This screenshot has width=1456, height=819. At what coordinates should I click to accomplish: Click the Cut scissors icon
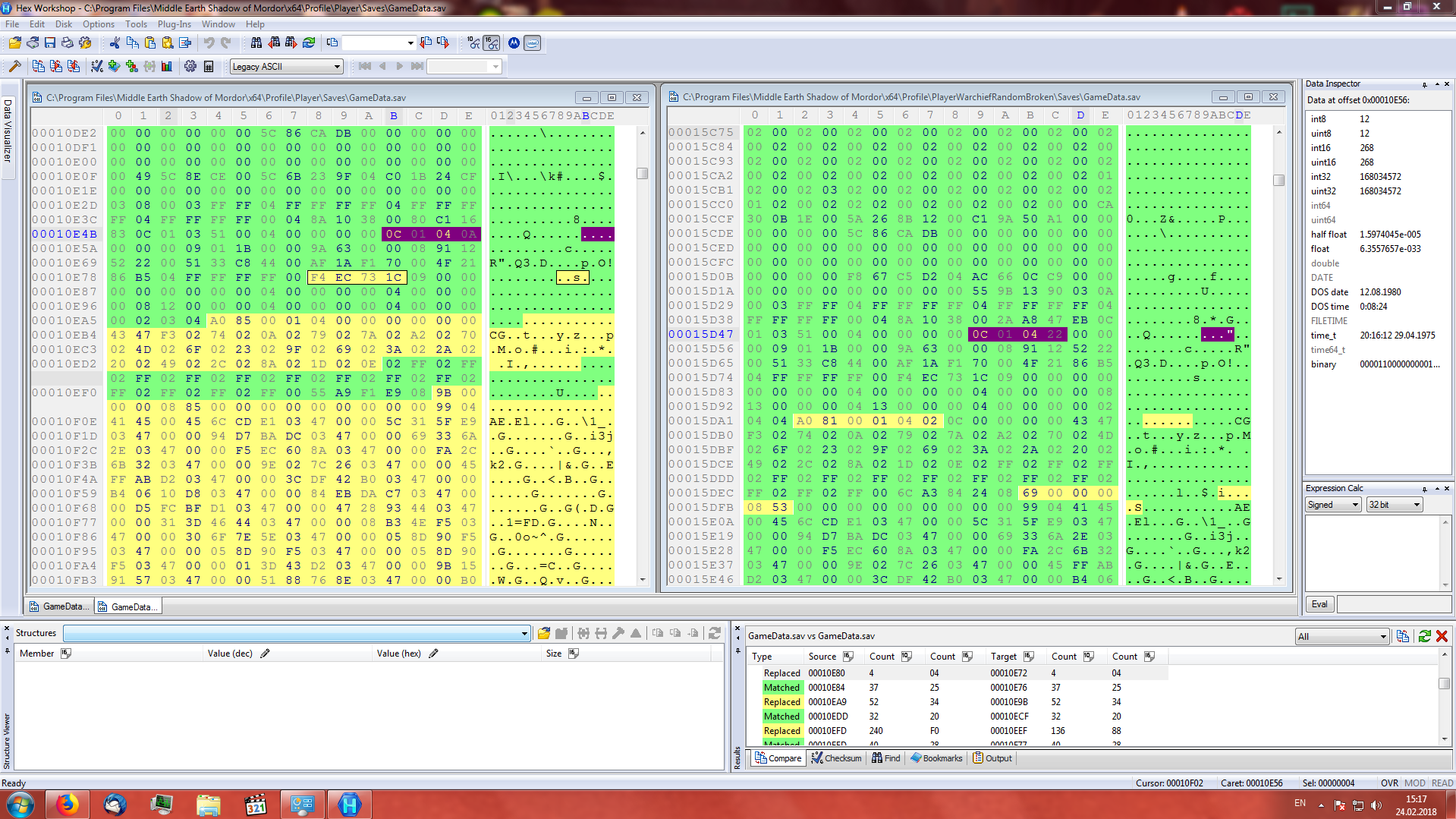[115, 43]
